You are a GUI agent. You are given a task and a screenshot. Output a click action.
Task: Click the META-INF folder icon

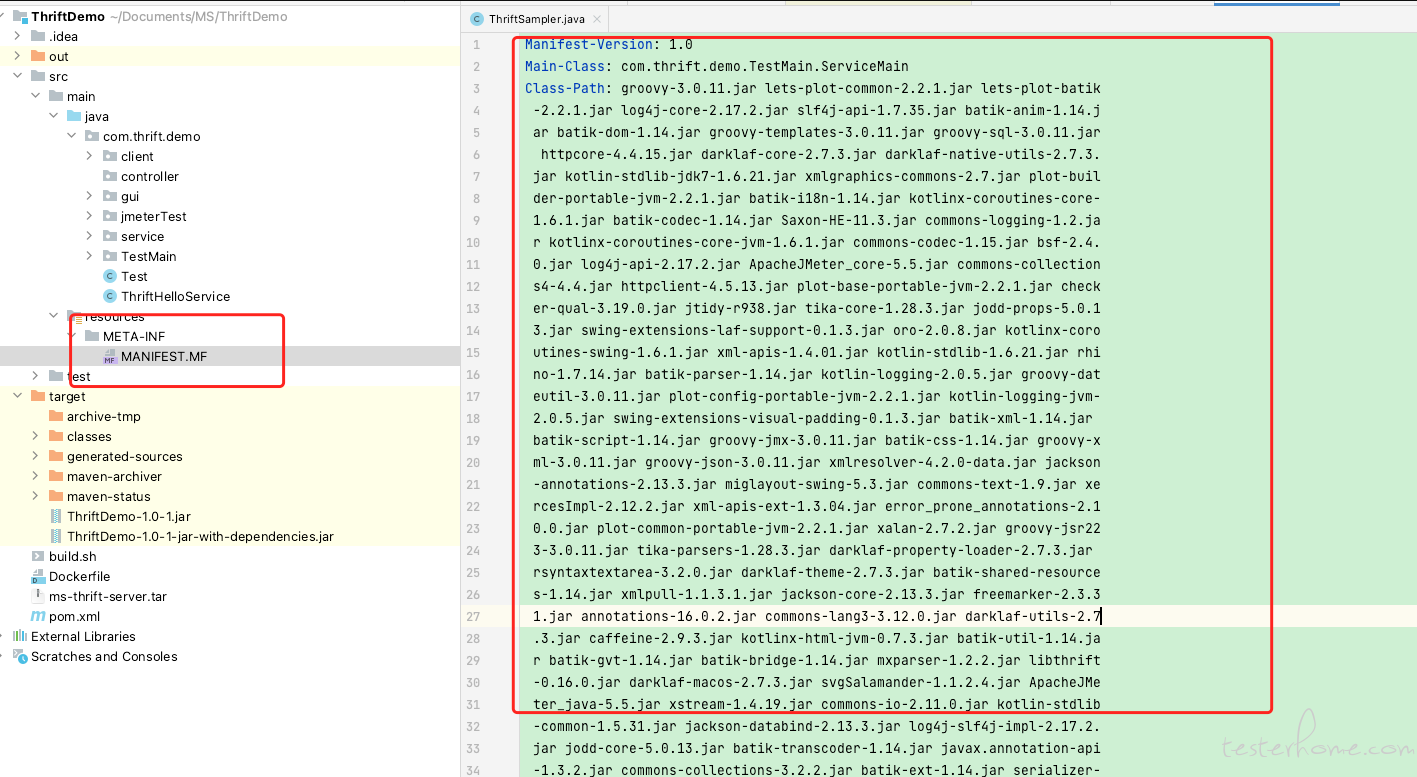[x=92, y=336]
